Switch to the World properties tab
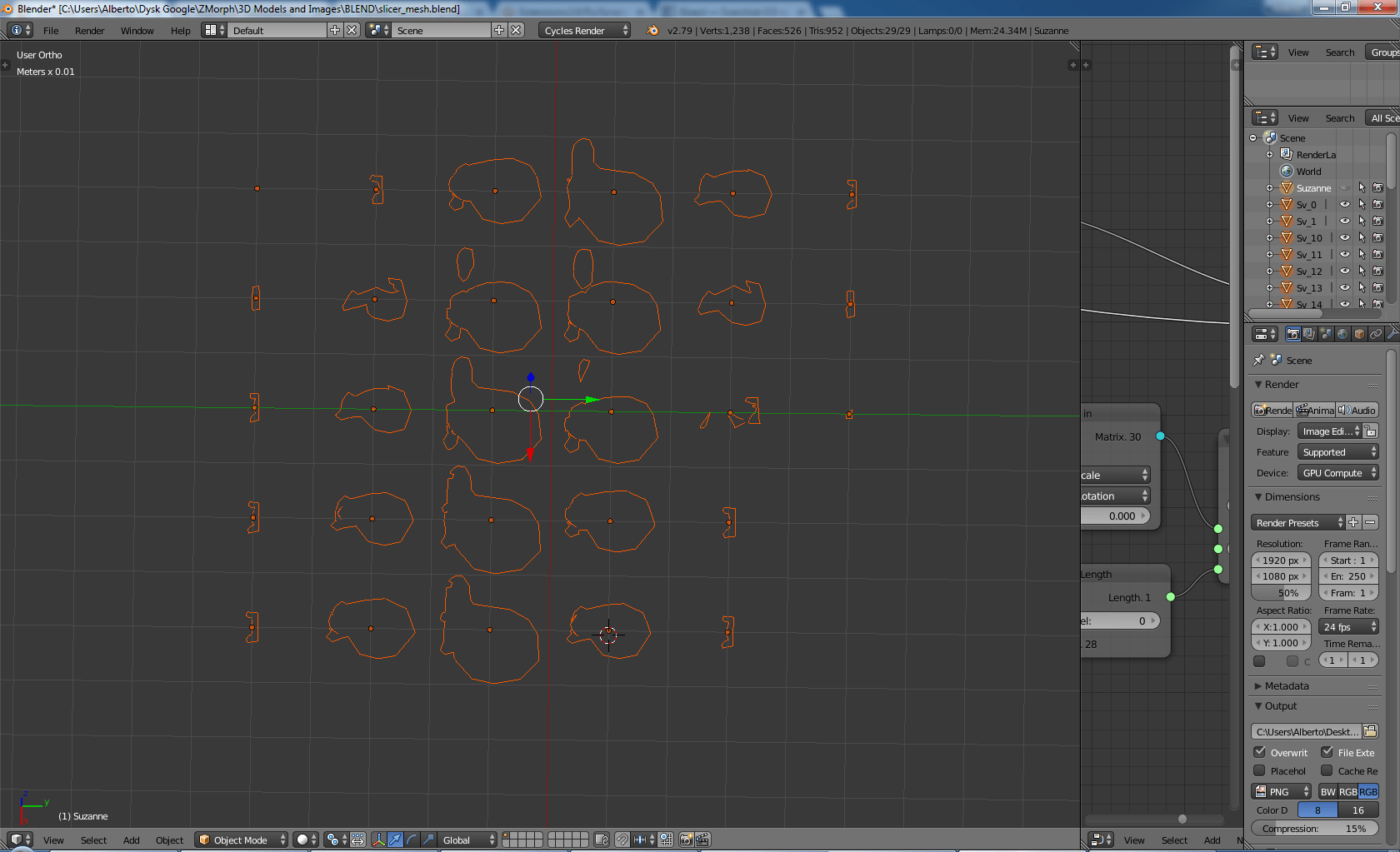Screen dimensions: 1400x852 (1342, 334)
